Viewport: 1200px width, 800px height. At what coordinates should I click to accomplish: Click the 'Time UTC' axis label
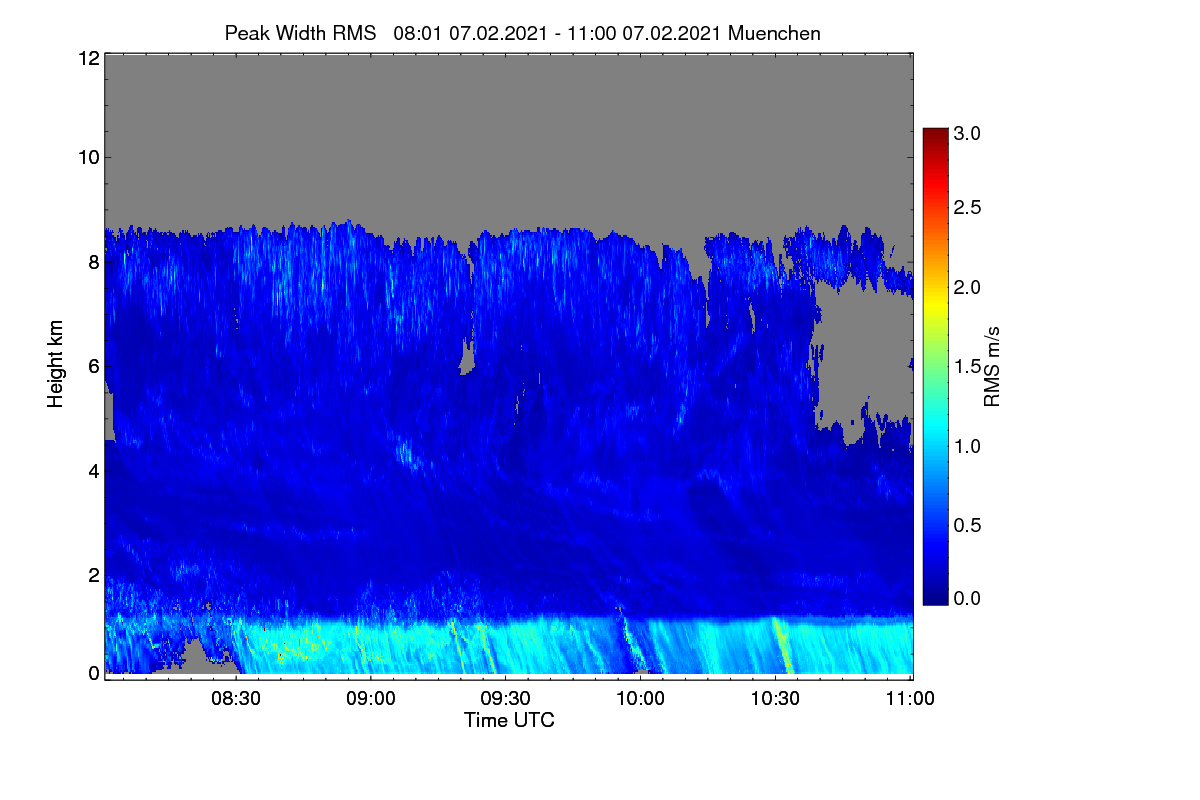coord(509,720)
